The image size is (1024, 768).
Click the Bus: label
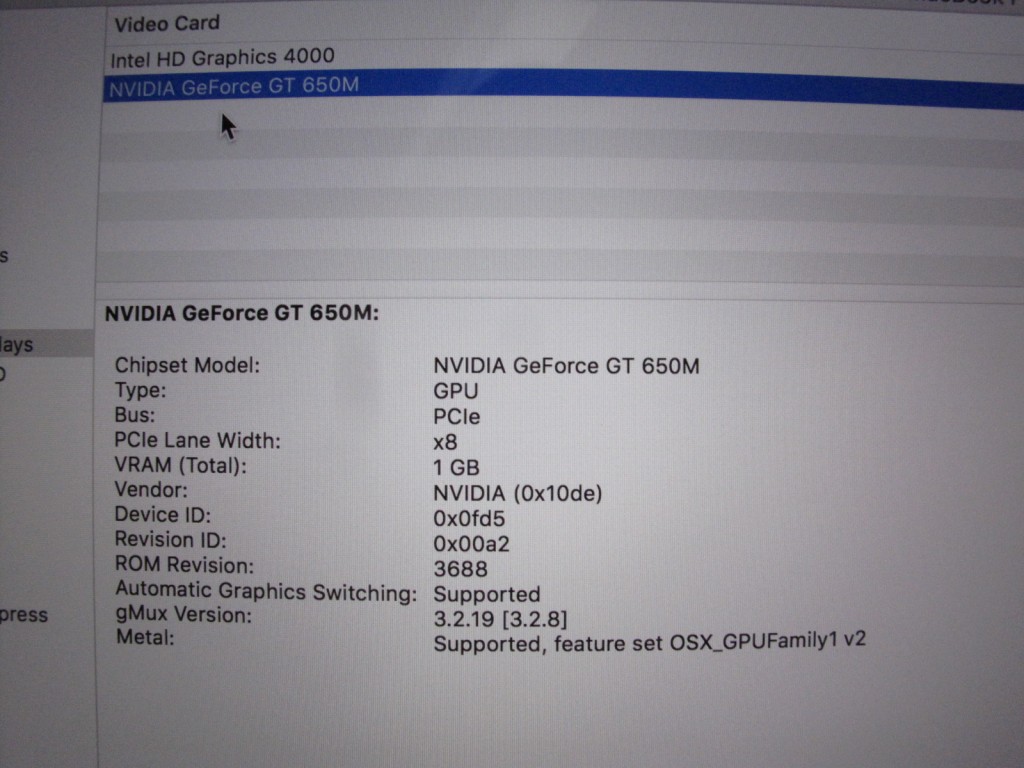135,415
